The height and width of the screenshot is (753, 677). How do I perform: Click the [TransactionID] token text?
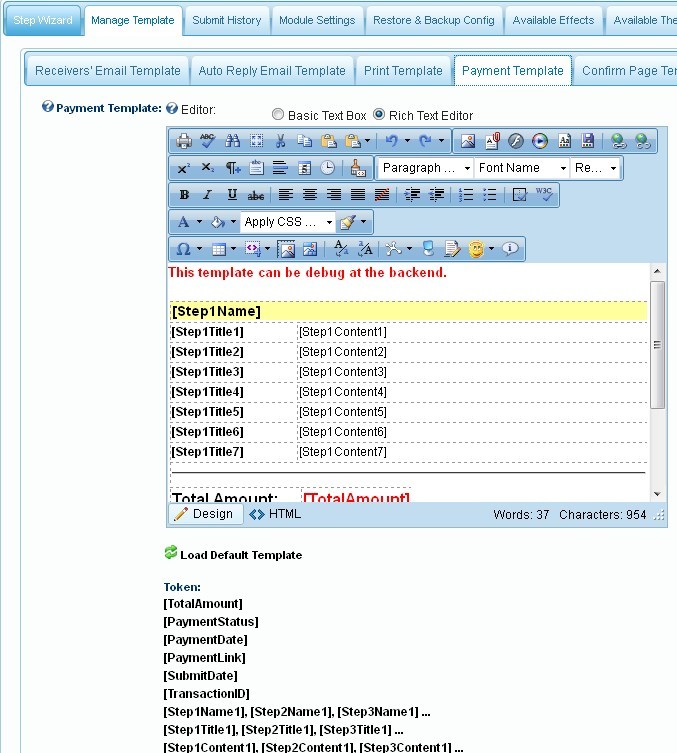pos(206,693)
